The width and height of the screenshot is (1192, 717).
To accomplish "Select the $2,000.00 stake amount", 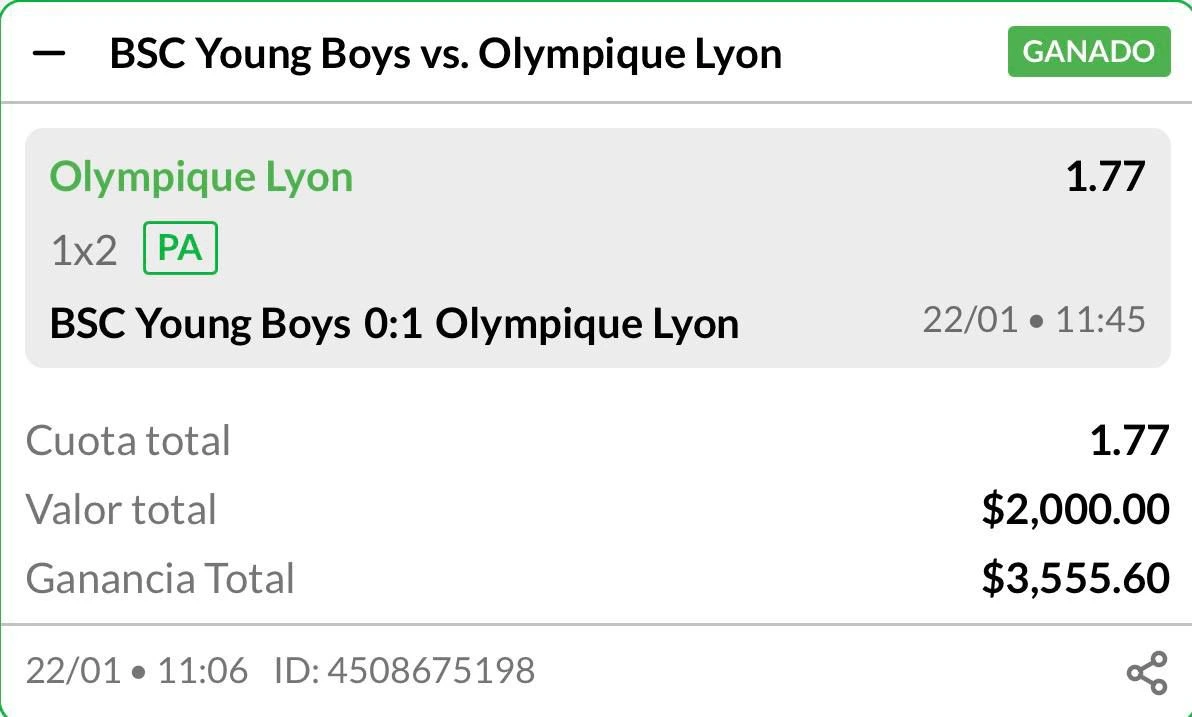I will [x=1075, y=510].
